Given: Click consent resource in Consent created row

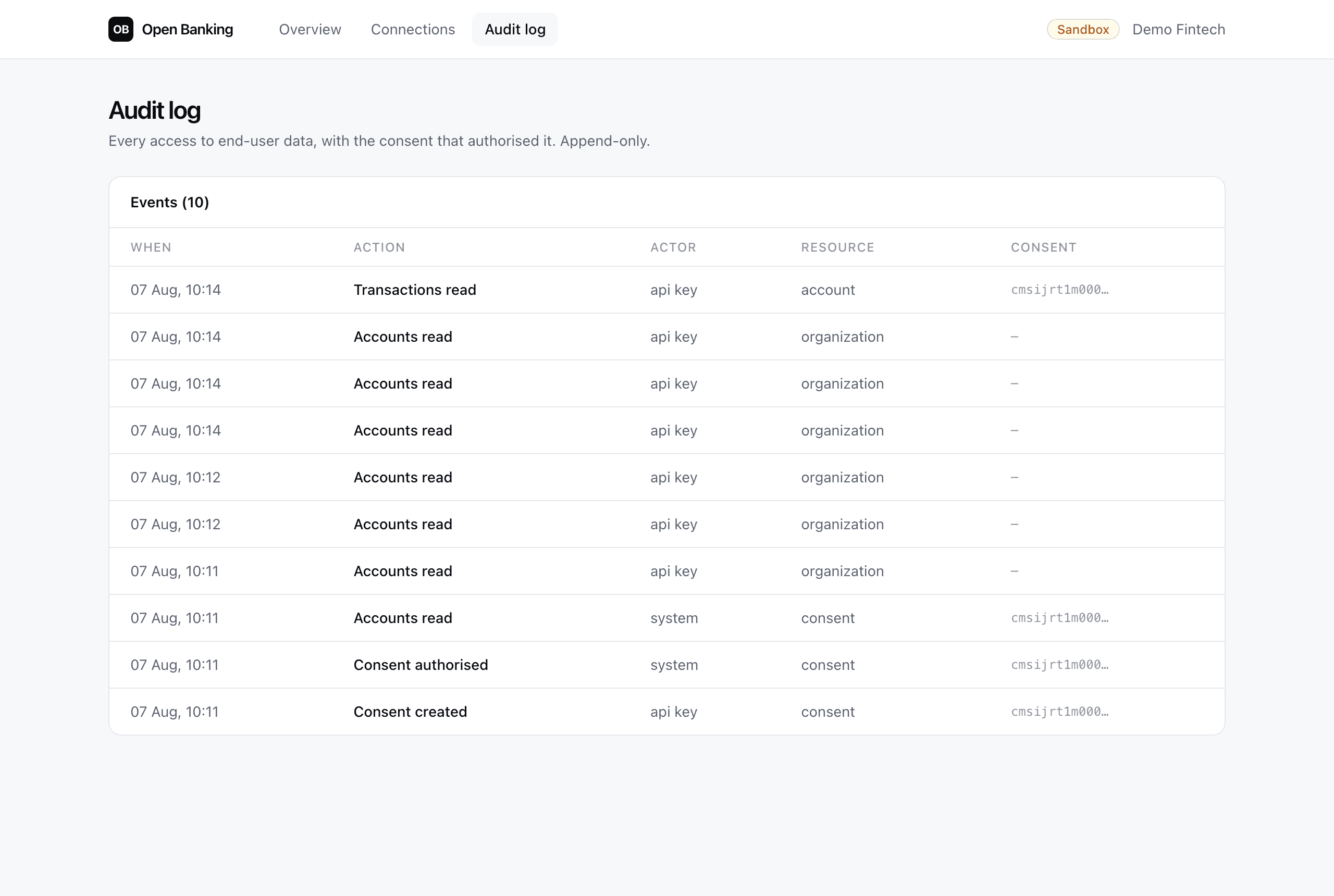Looking at the screenshot, I should (x=827, y=712).
